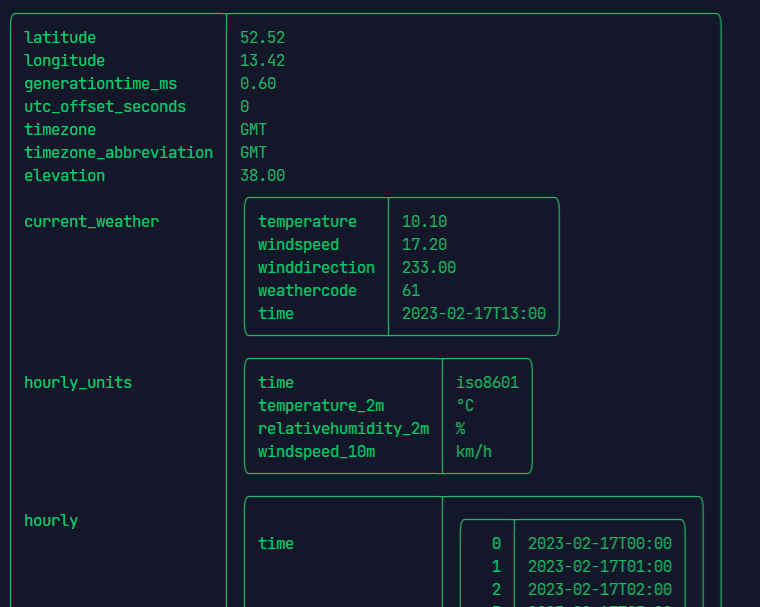Select the generationtime_ms key
Screen dimensions: 760x607
(100, 84)
